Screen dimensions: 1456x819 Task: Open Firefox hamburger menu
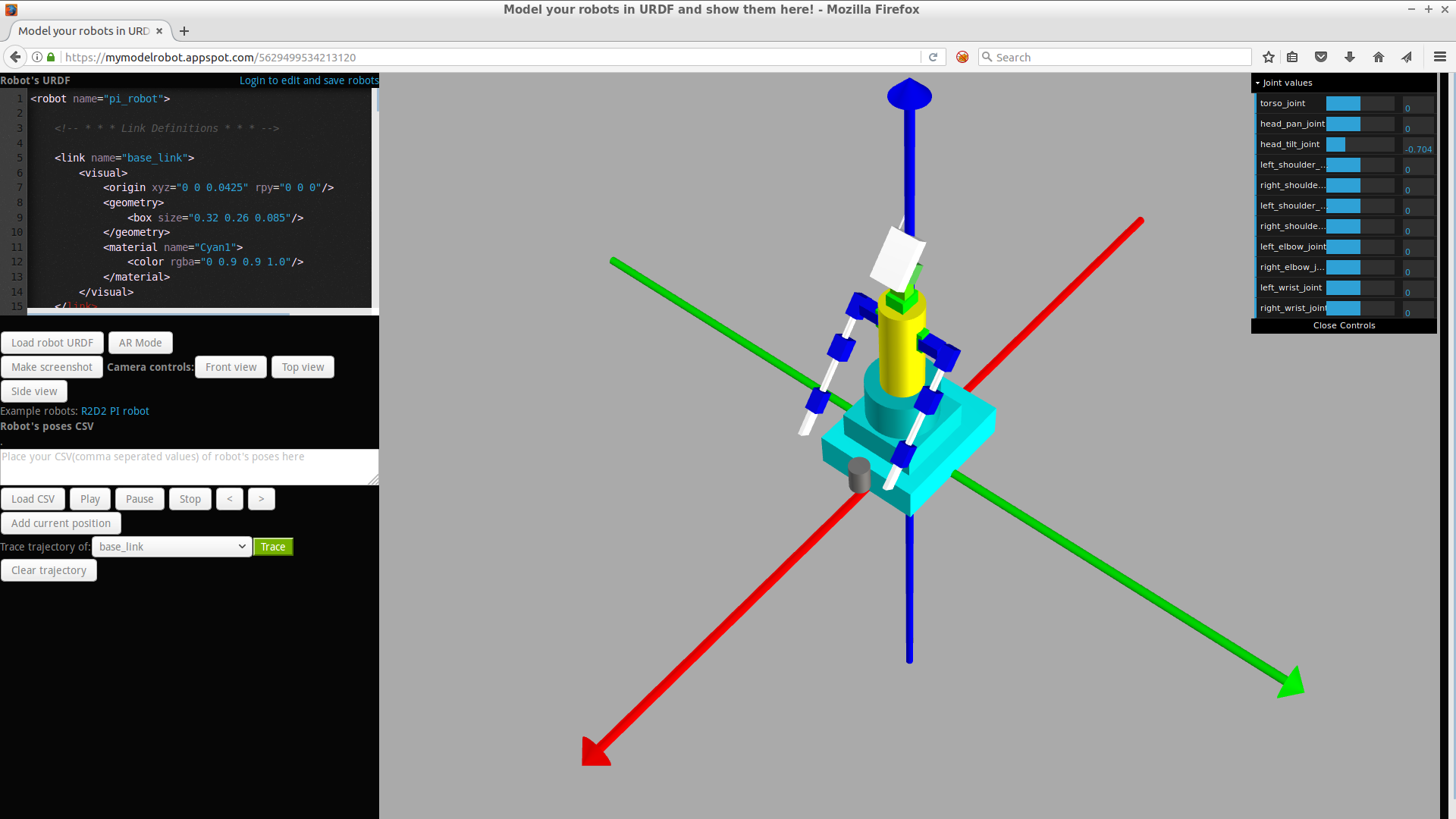coord(1440,57)
